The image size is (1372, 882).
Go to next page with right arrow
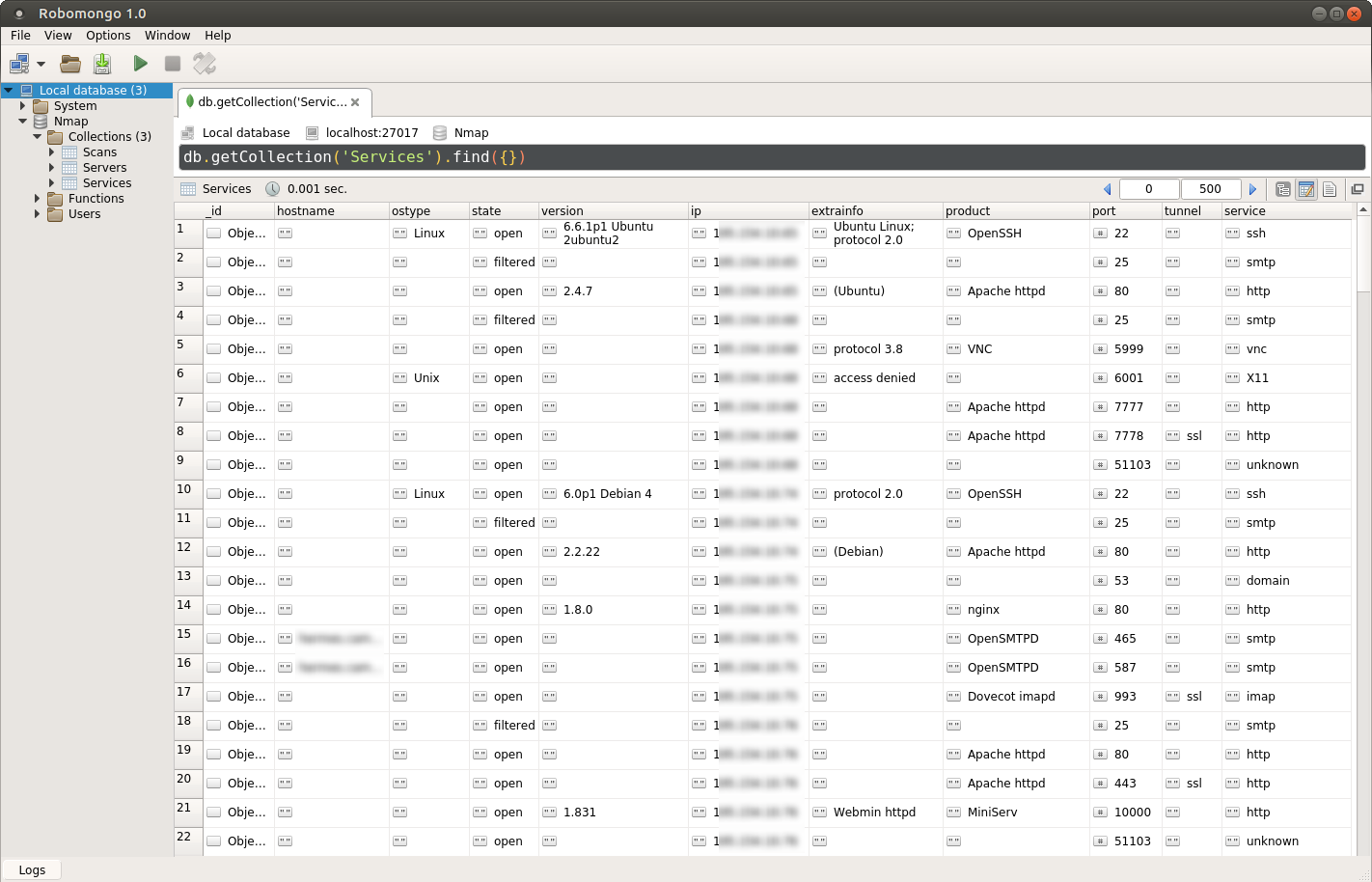click(1253, 189)
